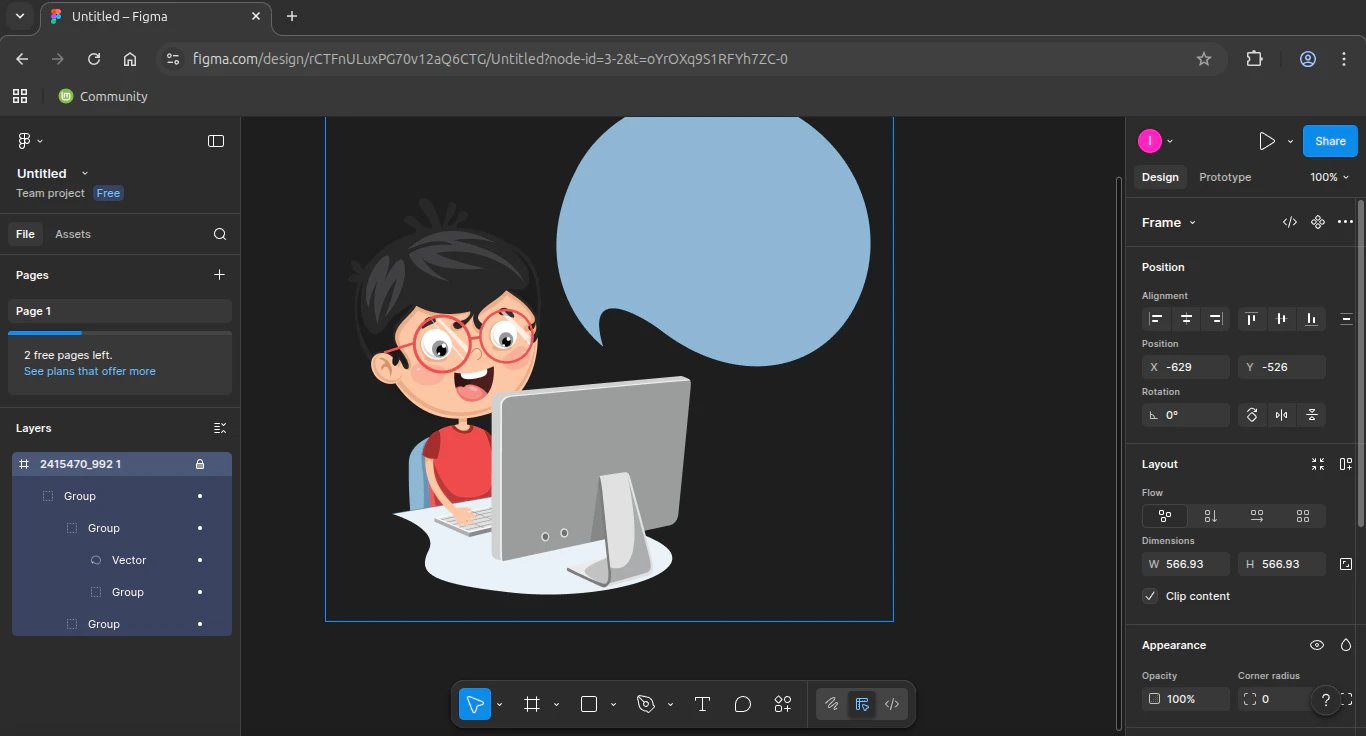Click the present play icon
Image resolution: width=1366 pixels, height=736 pixels.
pyautogui.click(x=1267, y=141)
